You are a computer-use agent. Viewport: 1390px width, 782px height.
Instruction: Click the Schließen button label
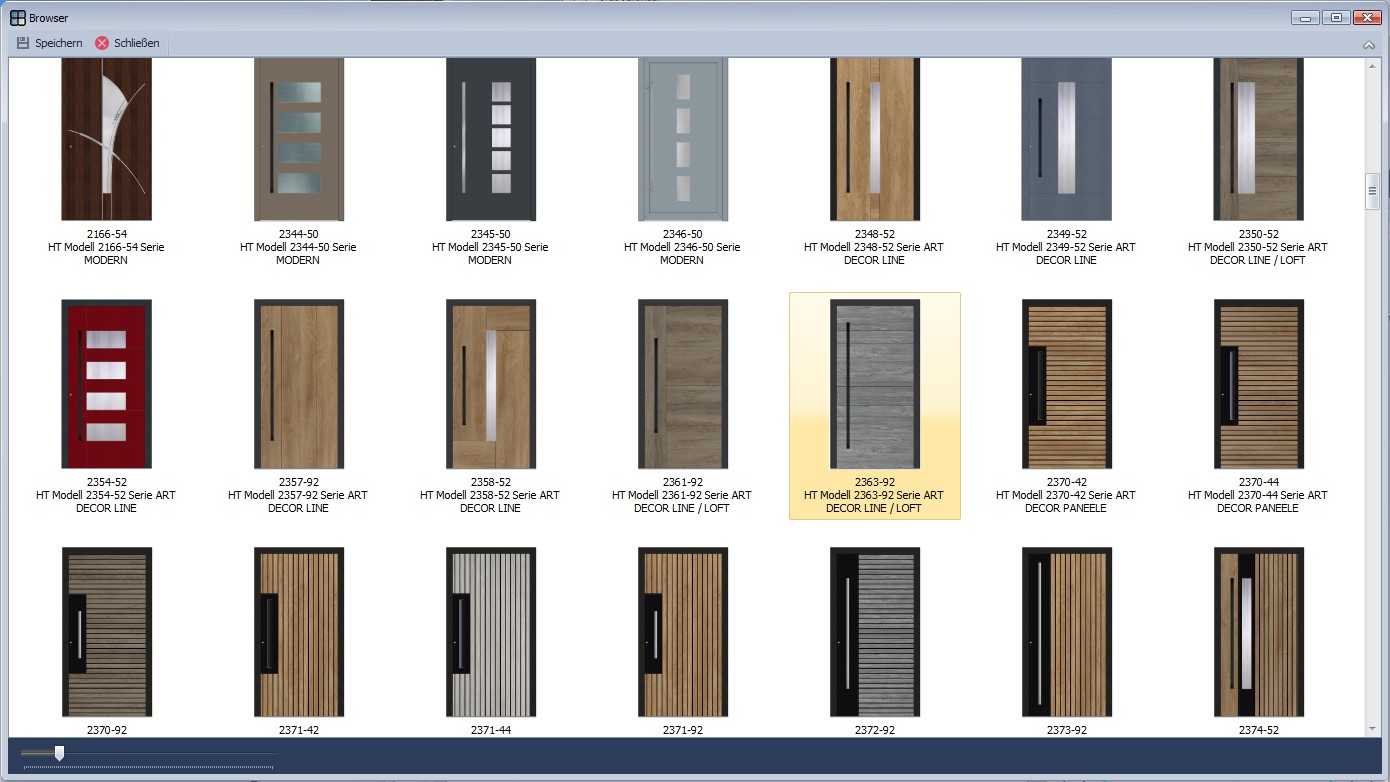pyautogui.click(x=137, y=43)
